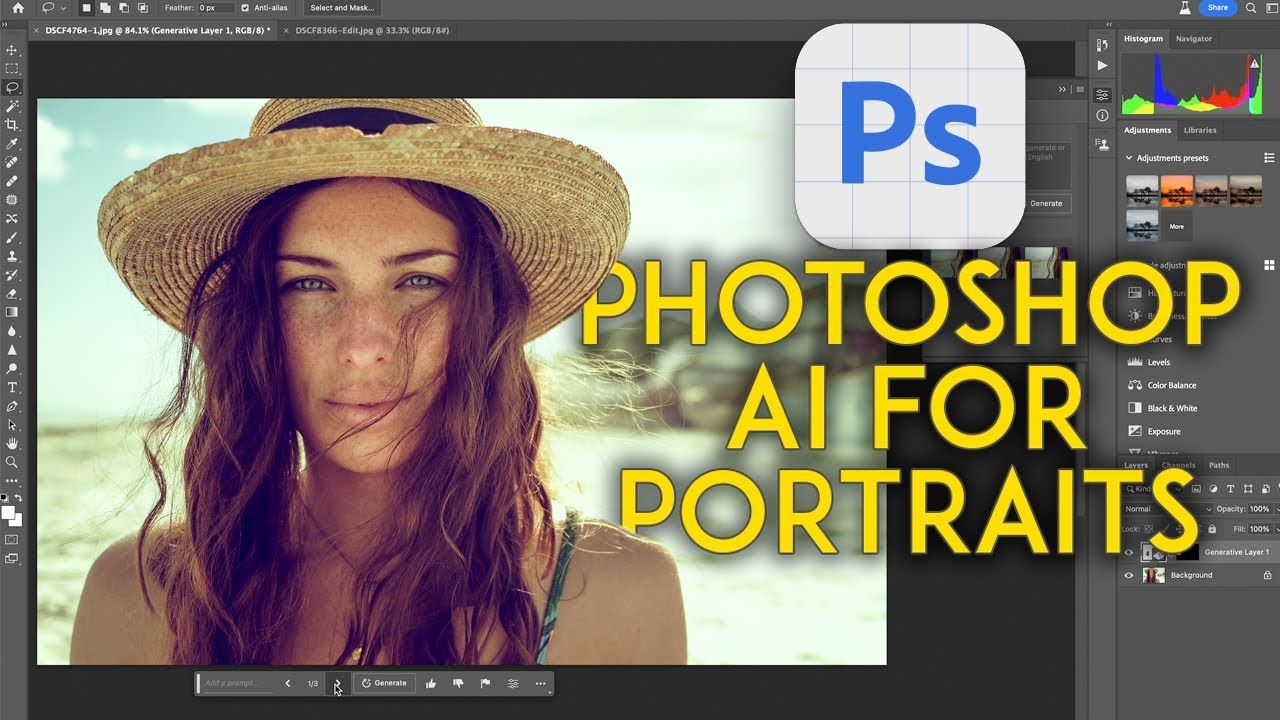Screen dimensions: 1280x720
Task: Activate the Type tool
Action: pos(11,387)
